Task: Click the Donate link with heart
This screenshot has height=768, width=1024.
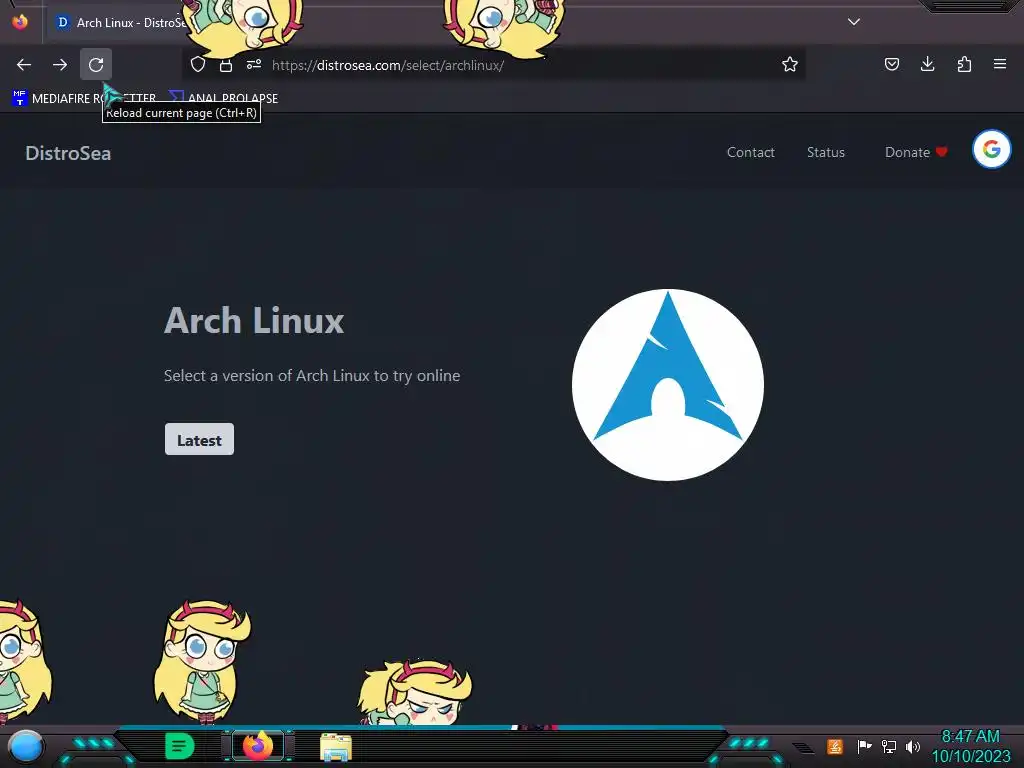Action: [916, 152]
